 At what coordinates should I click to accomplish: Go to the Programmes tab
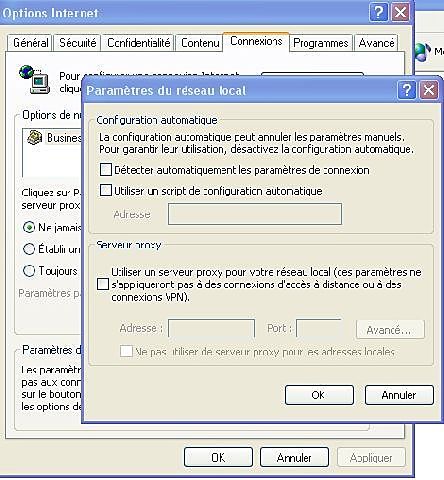click(321, 43)
